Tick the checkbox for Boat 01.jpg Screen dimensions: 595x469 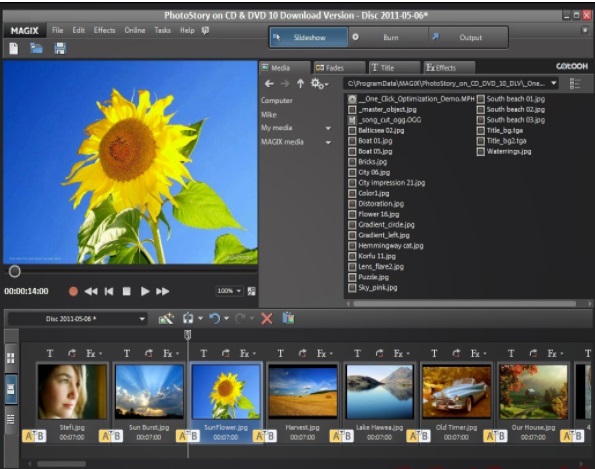click(x=352, y=141)
